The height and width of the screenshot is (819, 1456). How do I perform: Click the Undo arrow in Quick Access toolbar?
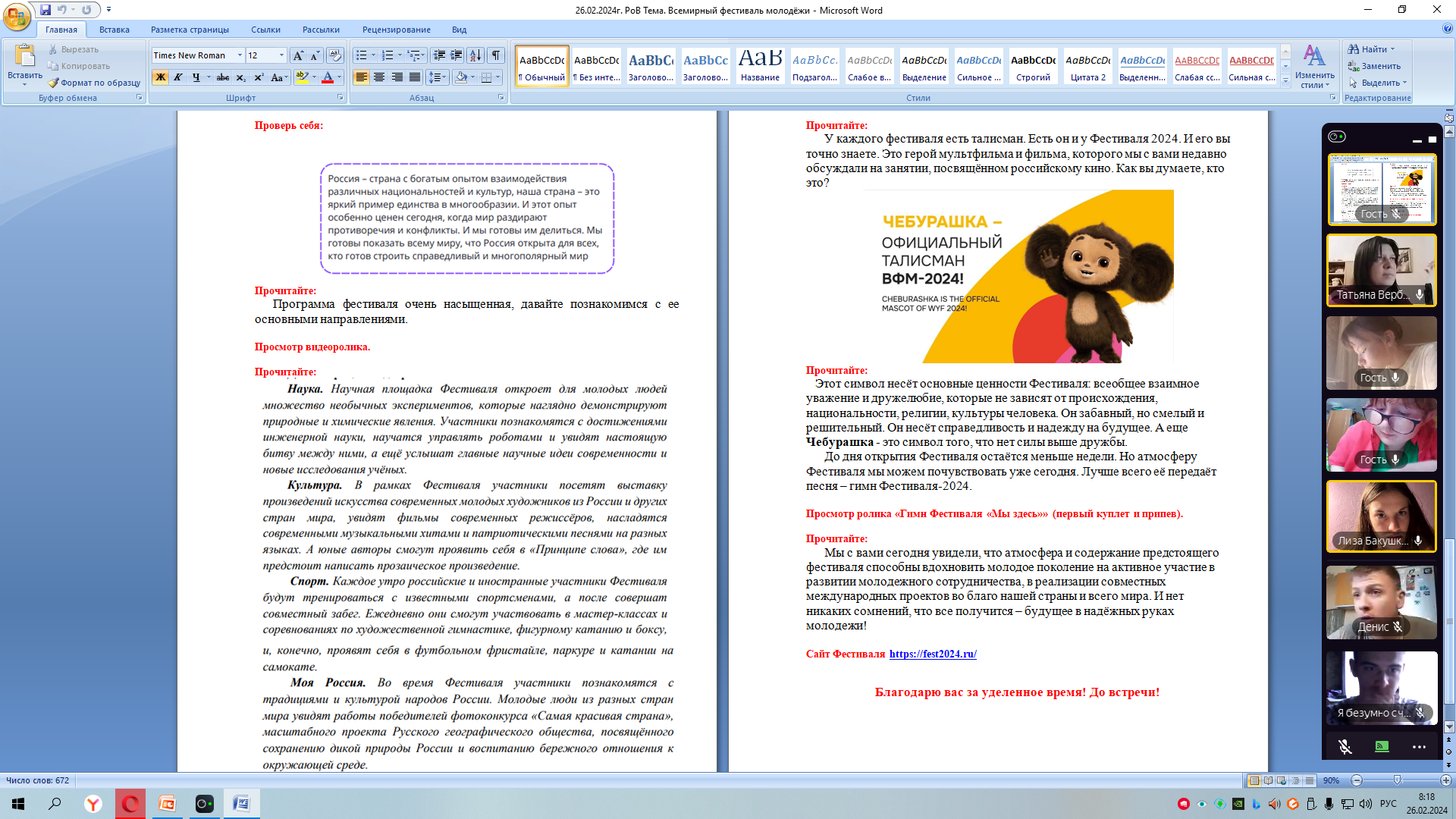click(61, 10)
